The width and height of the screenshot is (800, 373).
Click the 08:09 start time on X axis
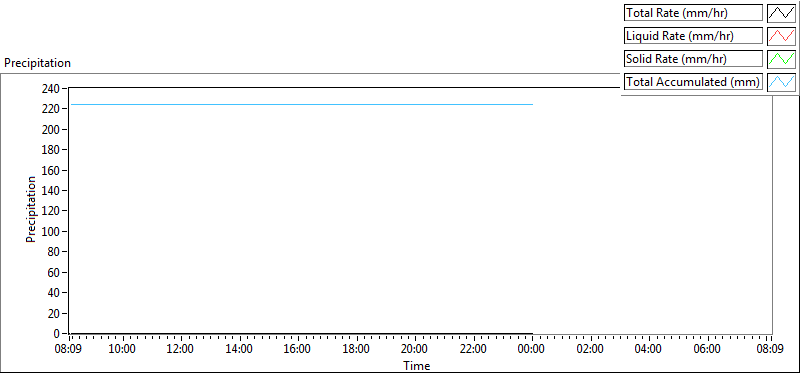(x=70, y=350)
